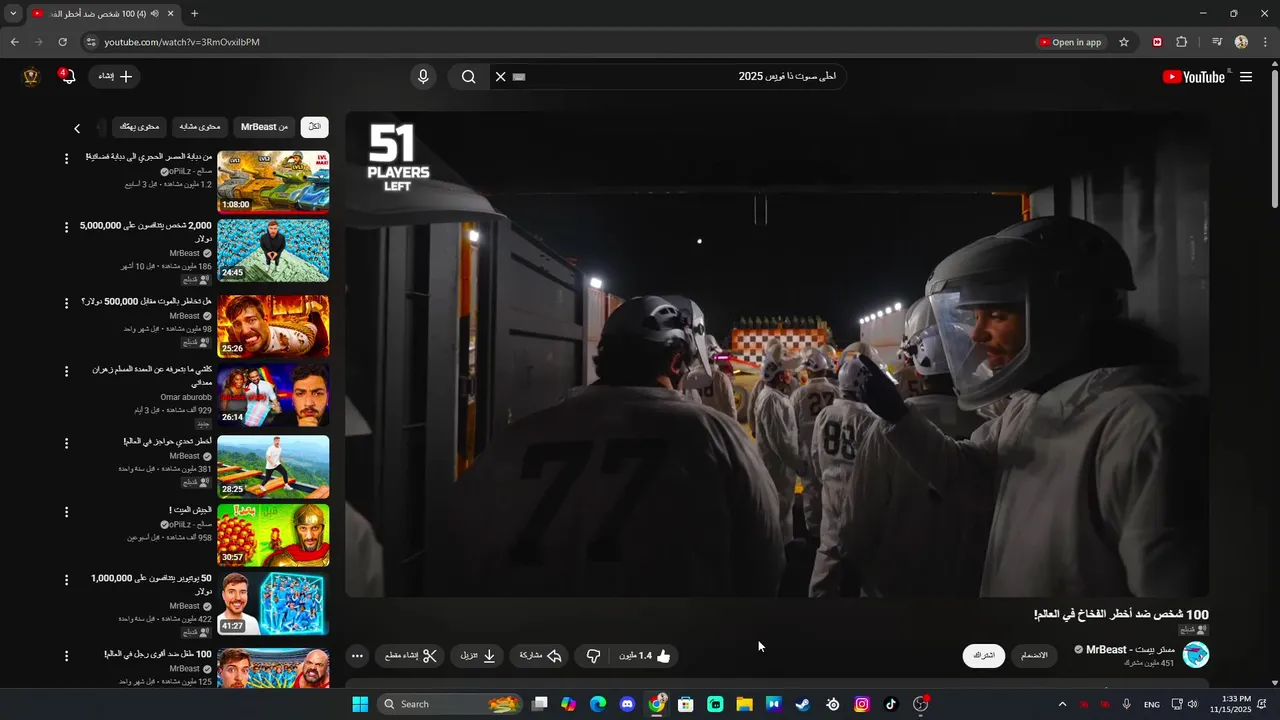This screenshot has width=1280, height=720.
Task: Open the 2,000 people $5,000,000 video thumbnail
Action: click(273, 250)
